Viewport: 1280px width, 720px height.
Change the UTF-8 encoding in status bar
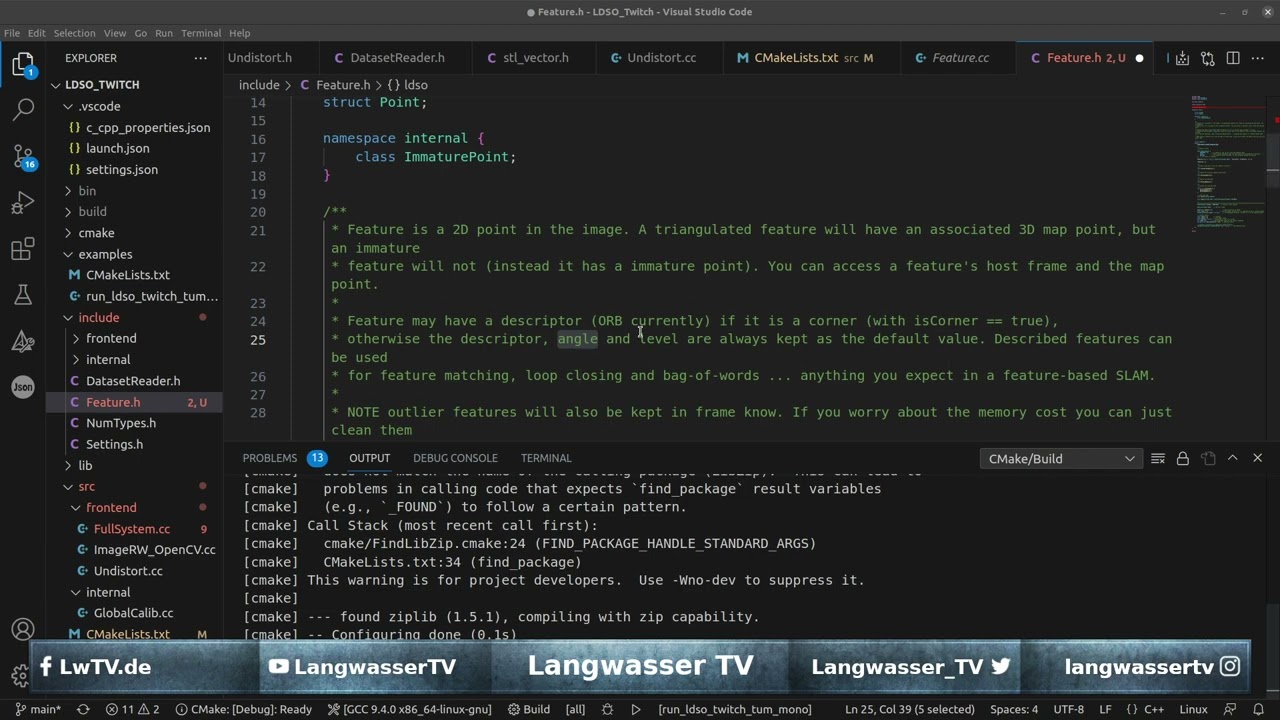click(1068, 709)
